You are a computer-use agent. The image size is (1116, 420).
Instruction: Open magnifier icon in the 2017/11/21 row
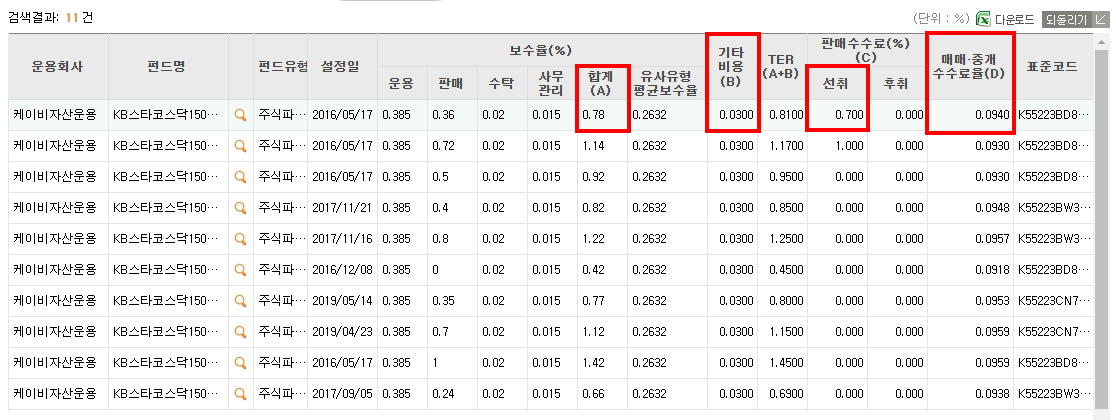(241, 208)
